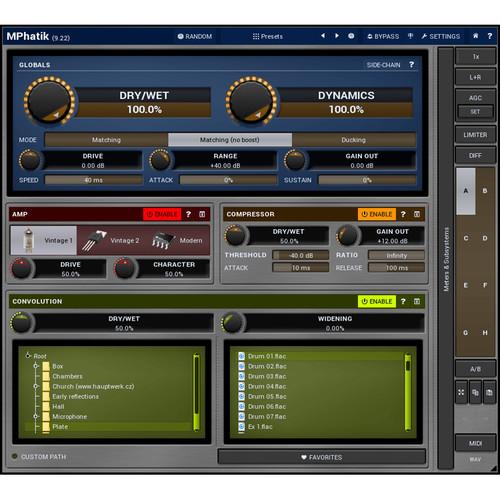Open AMP section help icon

coord(188,214)
